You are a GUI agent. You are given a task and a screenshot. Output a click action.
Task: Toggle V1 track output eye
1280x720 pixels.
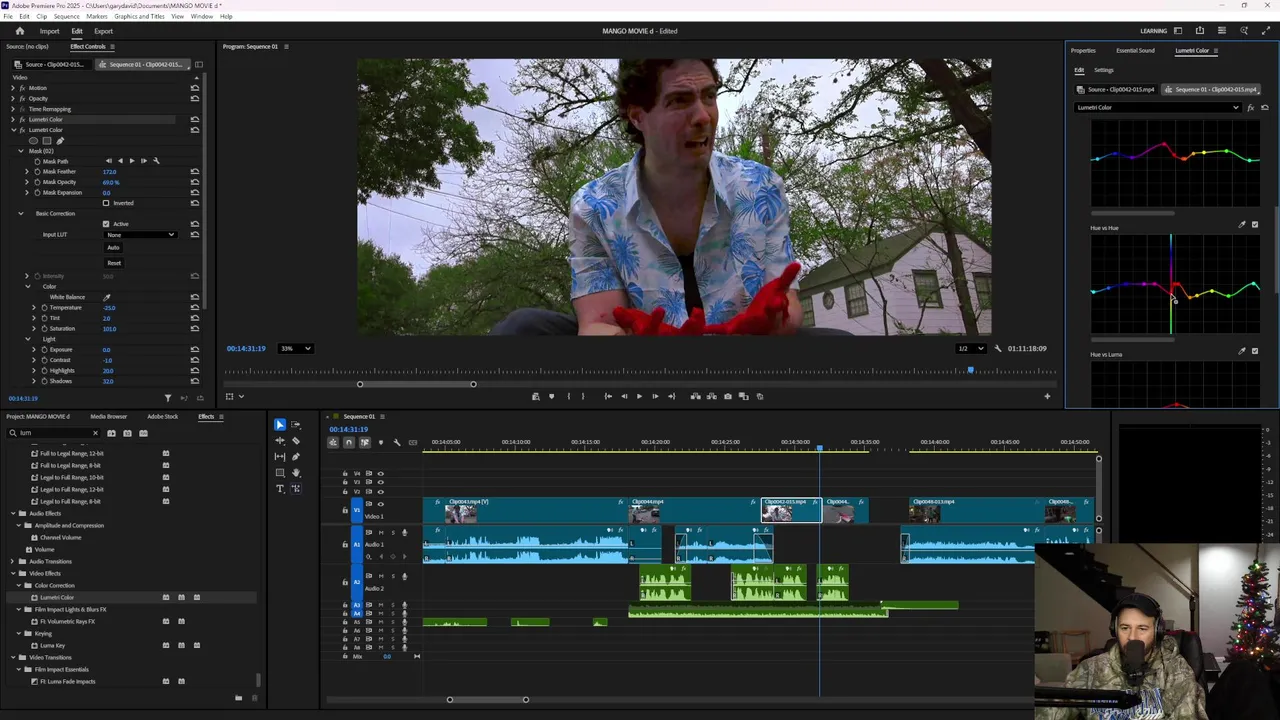click(x=380, y=504)
